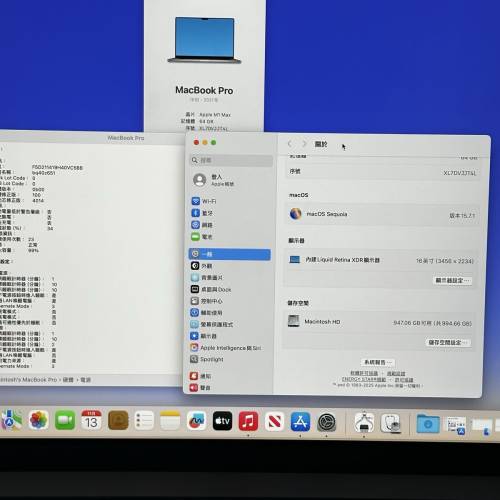Viewport: 500px width, 500px height.
Task: Click the MacBook Pro image in About window
Action: pyautogui.click(x=204, y=40)
